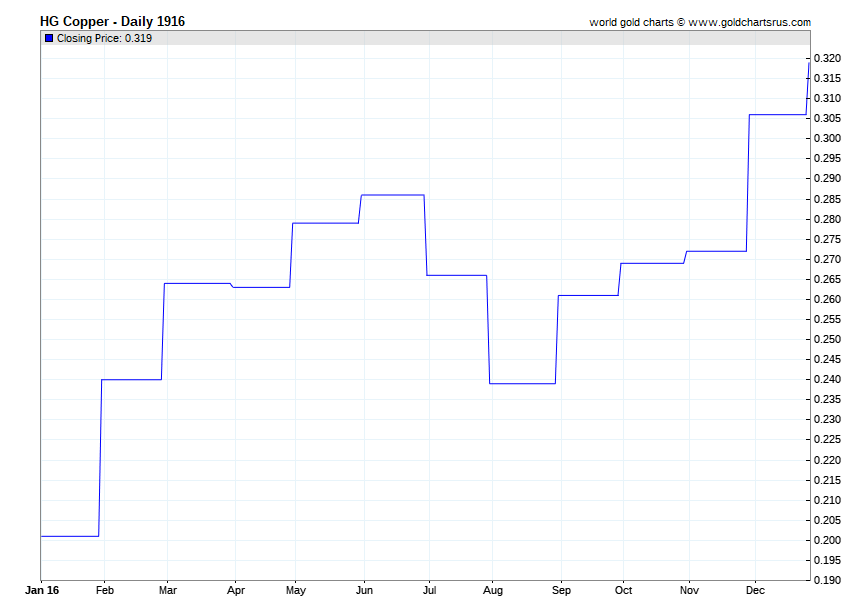The image size is (850, 616).
Task: Select the Dec axis marker
Action: tap(755, 590)
